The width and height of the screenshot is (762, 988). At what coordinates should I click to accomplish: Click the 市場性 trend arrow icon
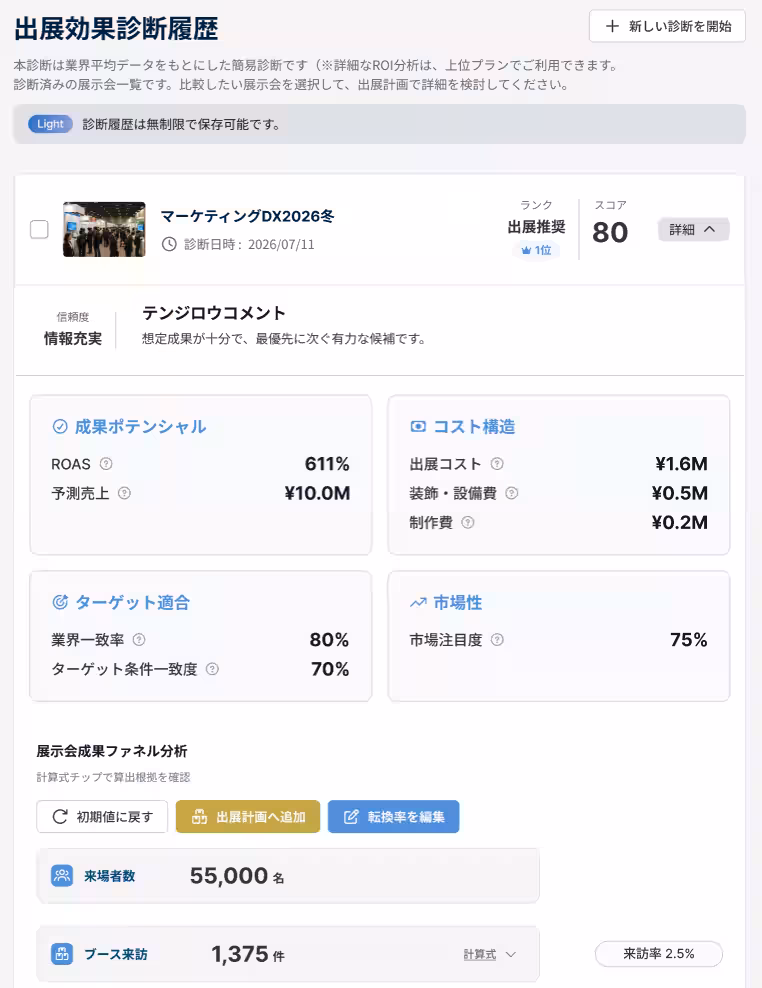pos(418,603)
